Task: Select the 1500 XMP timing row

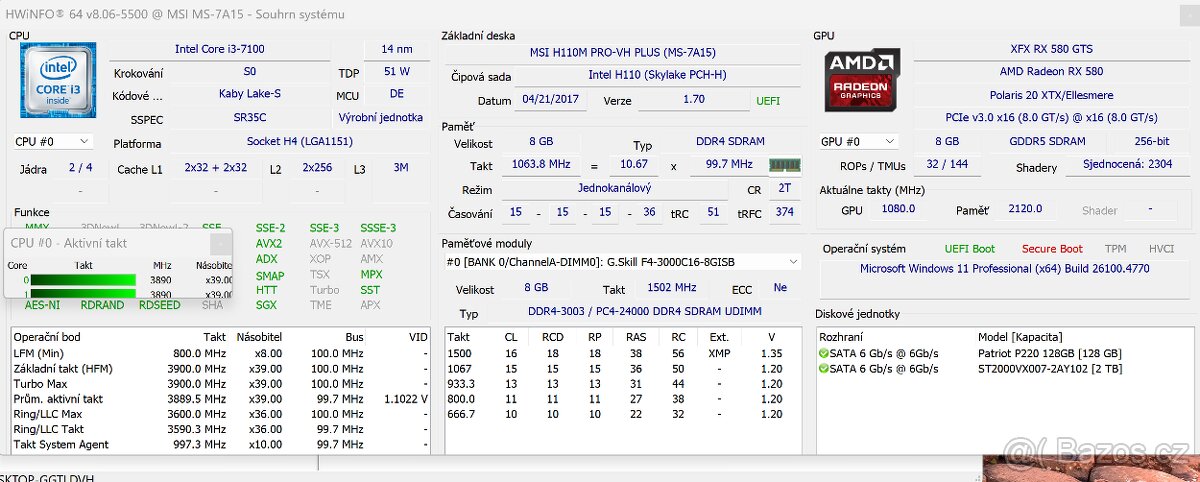Action: pyautogui.click(x=622, y=353)
